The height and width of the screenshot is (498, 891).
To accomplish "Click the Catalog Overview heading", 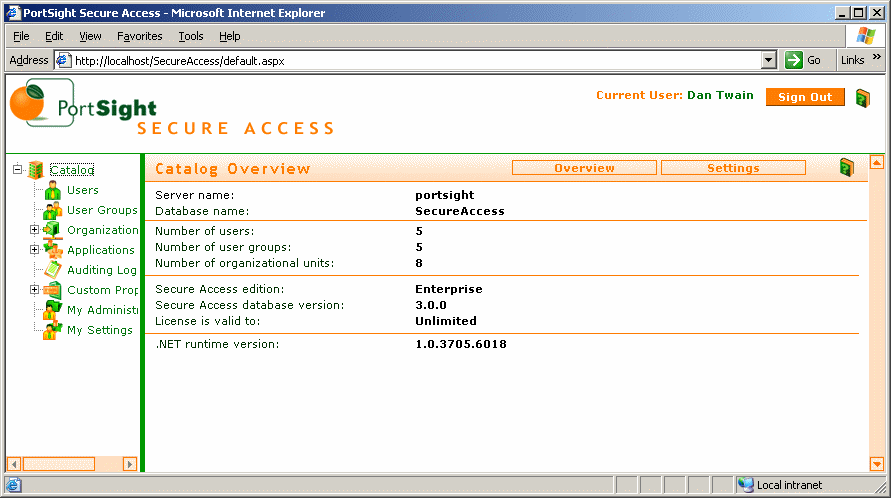I will click(x=232, y=169).
